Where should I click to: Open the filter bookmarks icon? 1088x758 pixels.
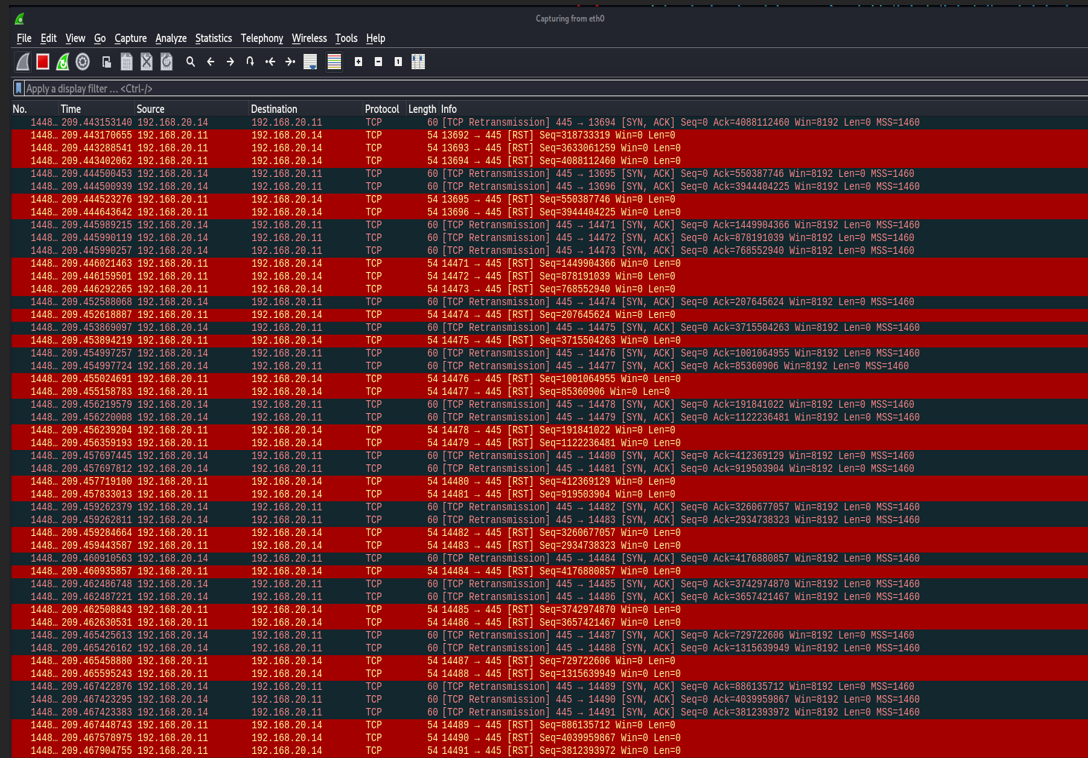tap(17, 87)
